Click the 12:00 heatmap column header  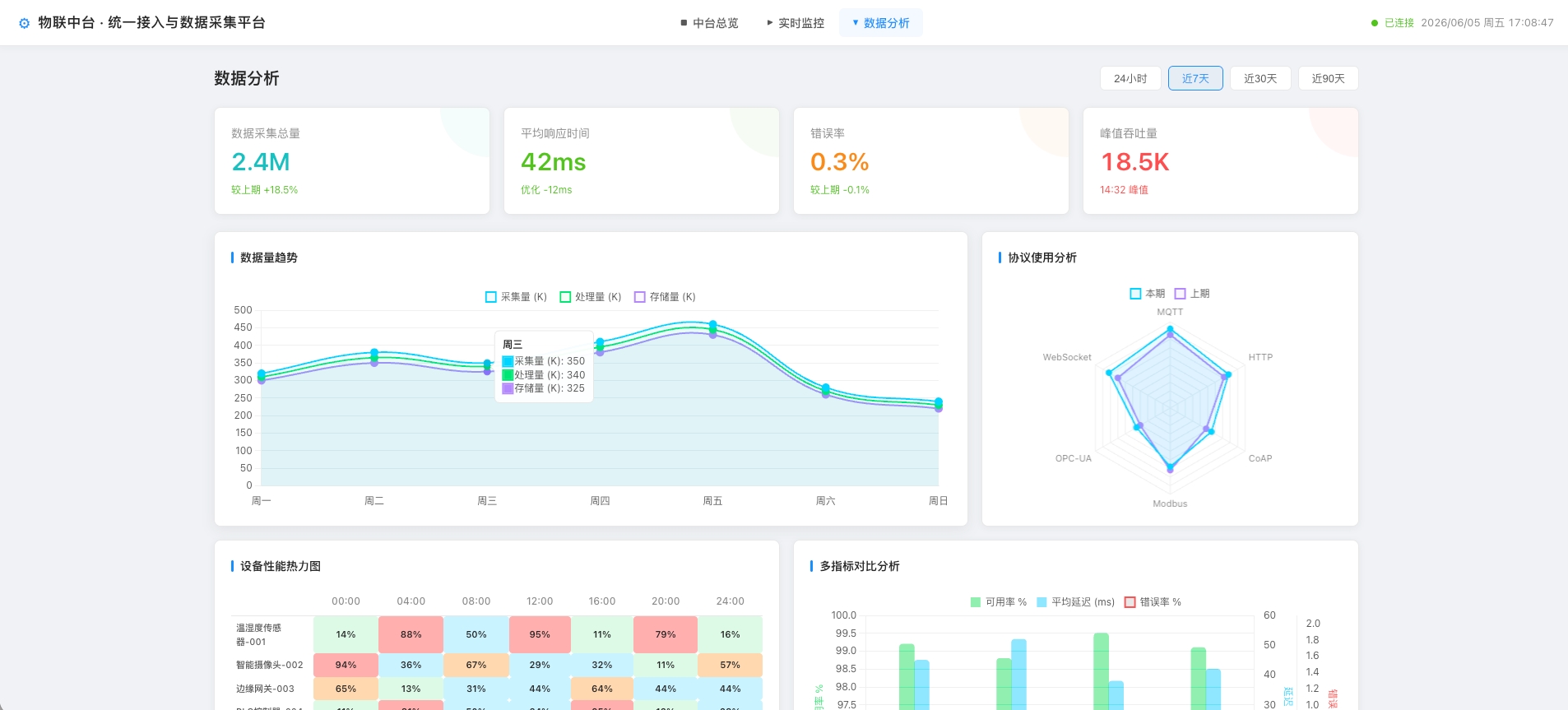540,601
